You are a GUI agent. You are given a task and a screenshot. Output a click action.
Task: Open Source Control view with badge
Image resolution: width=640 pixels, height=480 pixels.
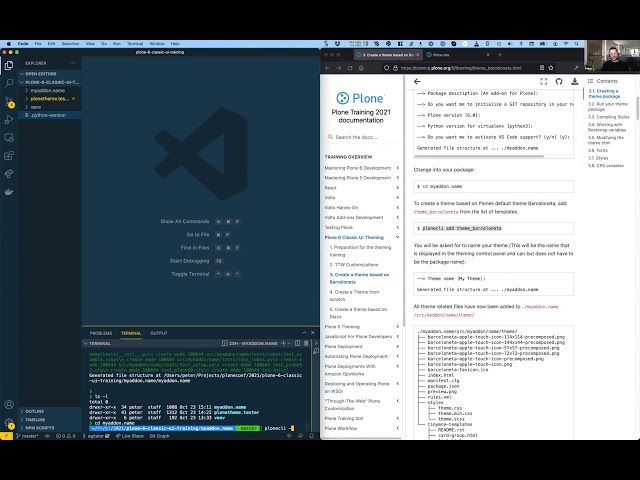9,102
